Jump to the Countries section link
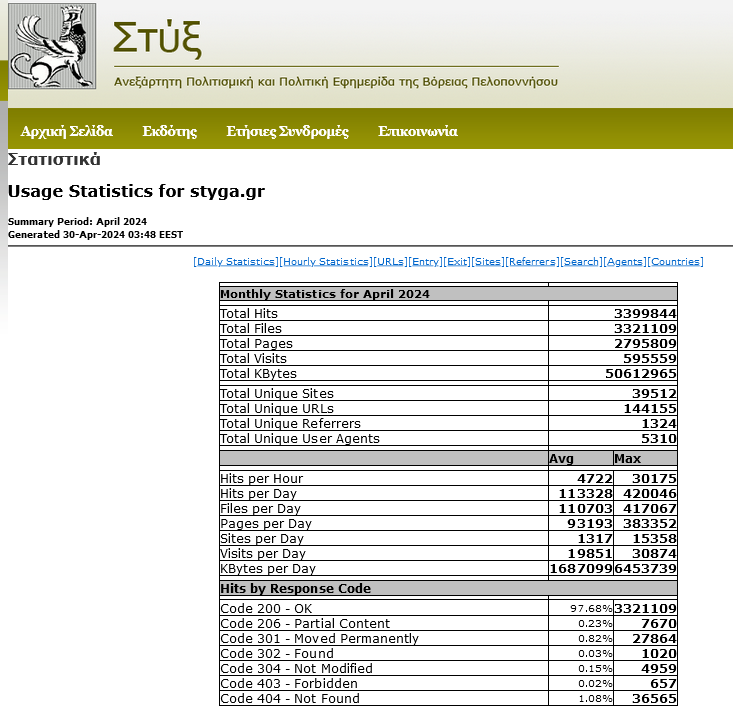This screenshot has width=733, height=706. (x=676, y=261)
